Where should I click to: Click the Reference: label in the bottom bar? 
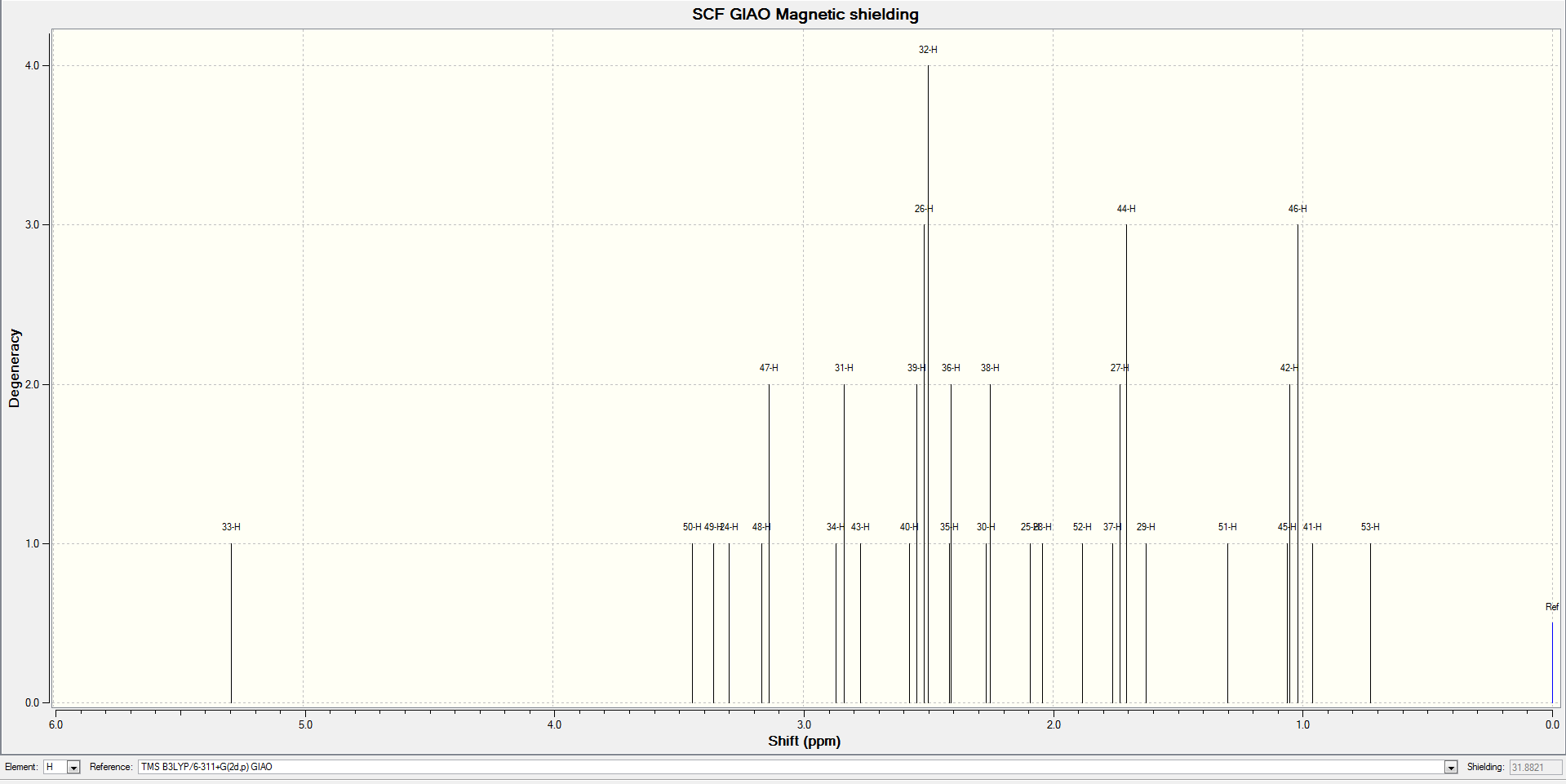pos(111,767)
